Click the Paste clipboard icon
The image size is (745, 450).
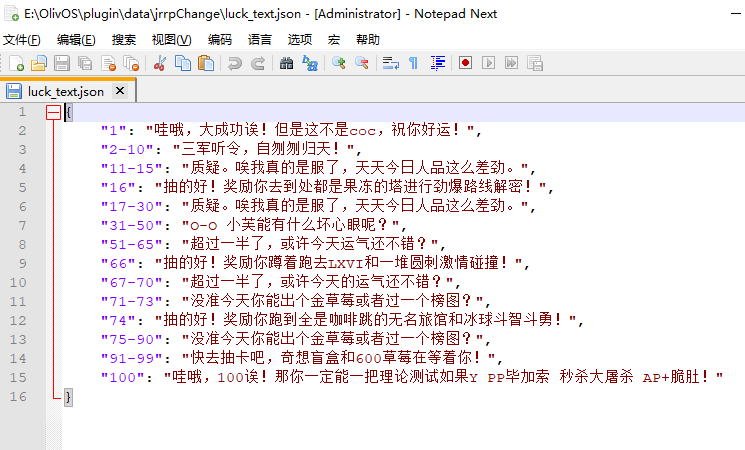pos(206,63)
